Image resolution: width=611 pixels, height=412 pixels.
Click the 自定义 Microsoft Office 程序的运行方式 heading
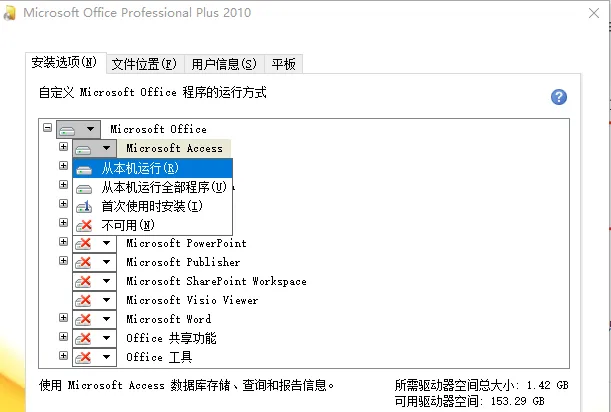(152, 93)
